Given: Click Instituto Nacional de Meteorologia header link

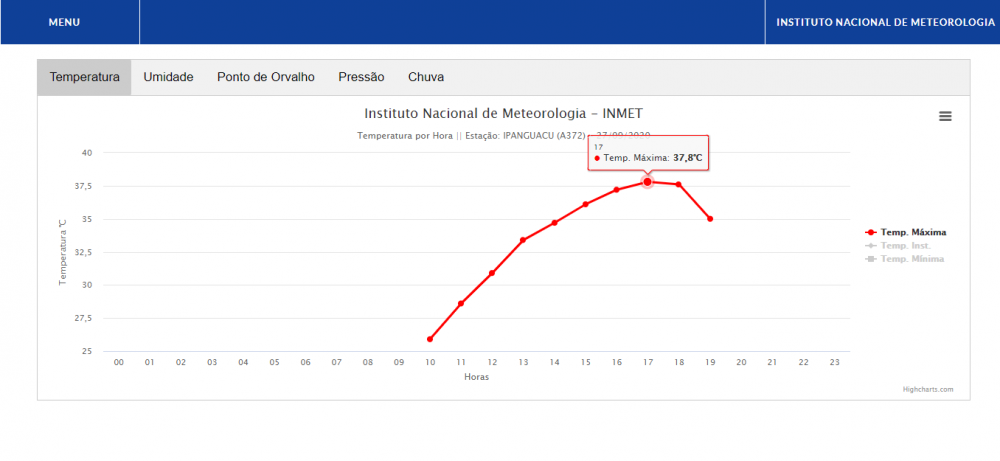Looking at the screenshot, I should click(x=885, y=22).
